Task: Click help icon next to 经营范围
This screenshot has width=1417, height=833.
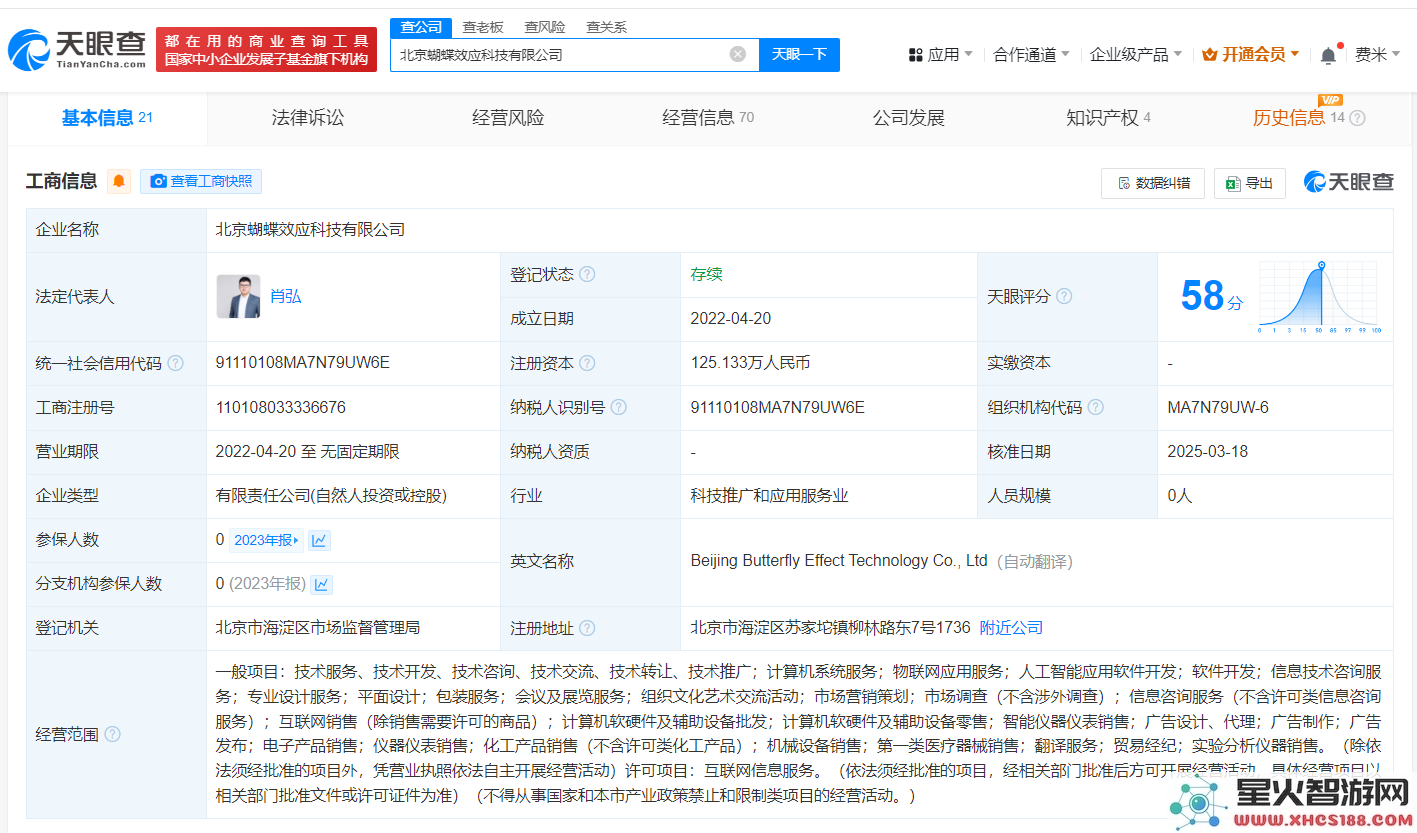Action: click(x=112, y=734)
